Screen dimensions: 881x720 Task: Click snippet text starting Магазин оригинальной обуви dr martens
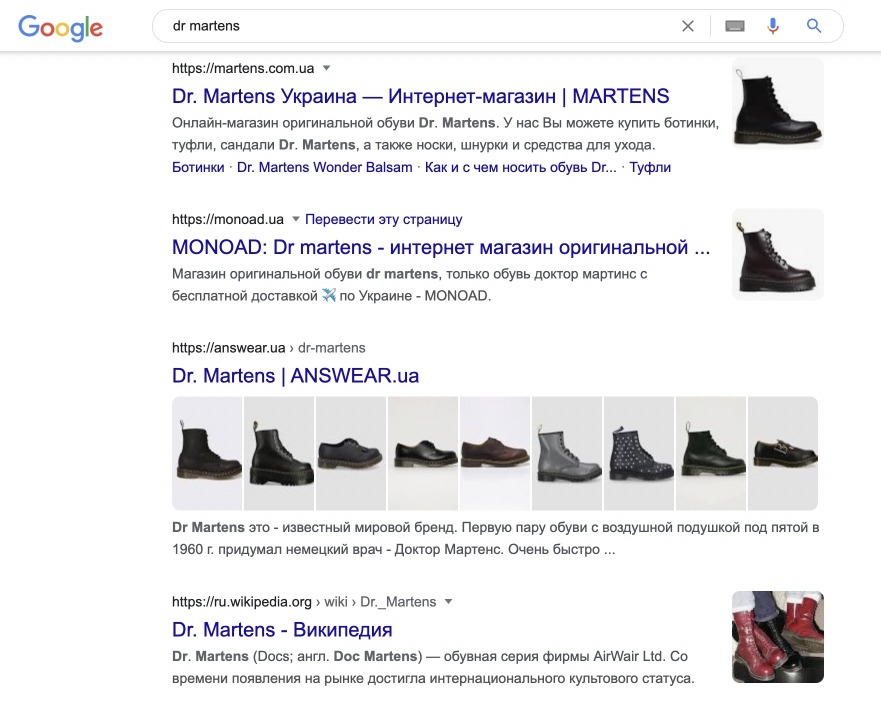(x=410, y=285)
